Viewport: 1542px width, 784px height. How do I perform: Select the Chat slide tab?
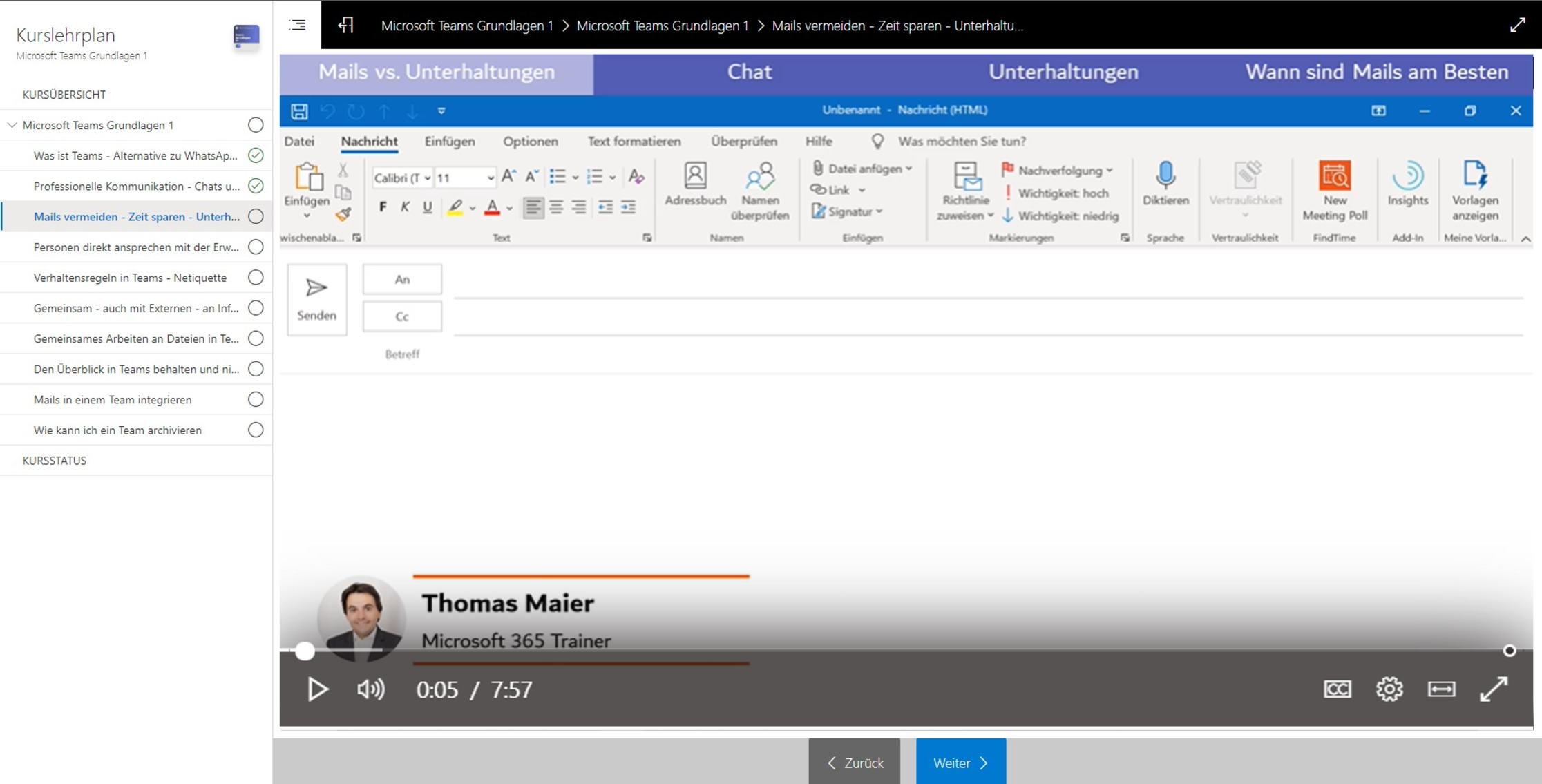pyautogui.click(x=750, y=72)
